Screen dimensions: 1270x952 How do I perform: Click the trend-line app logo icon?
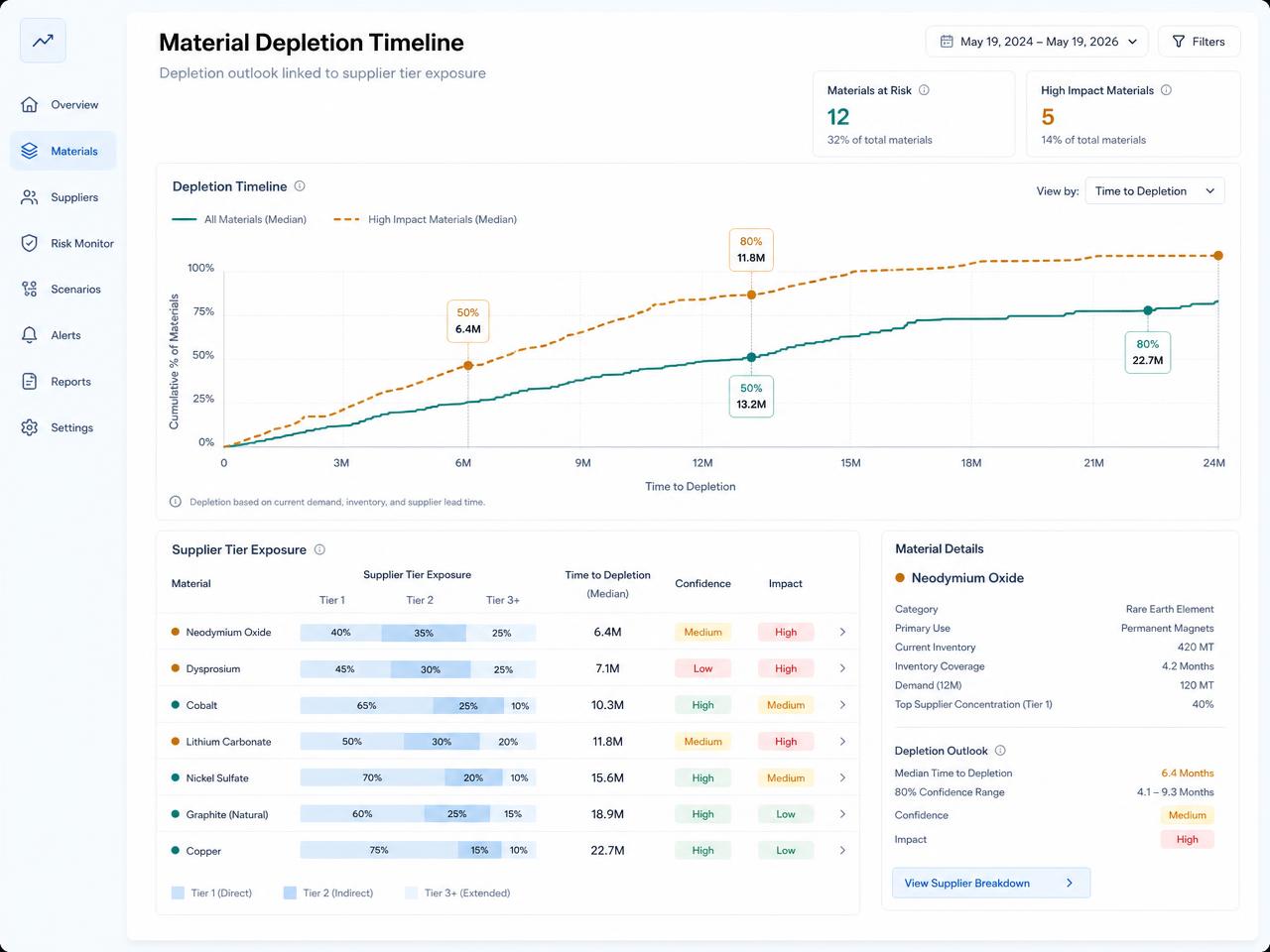(x=43, y=41)
